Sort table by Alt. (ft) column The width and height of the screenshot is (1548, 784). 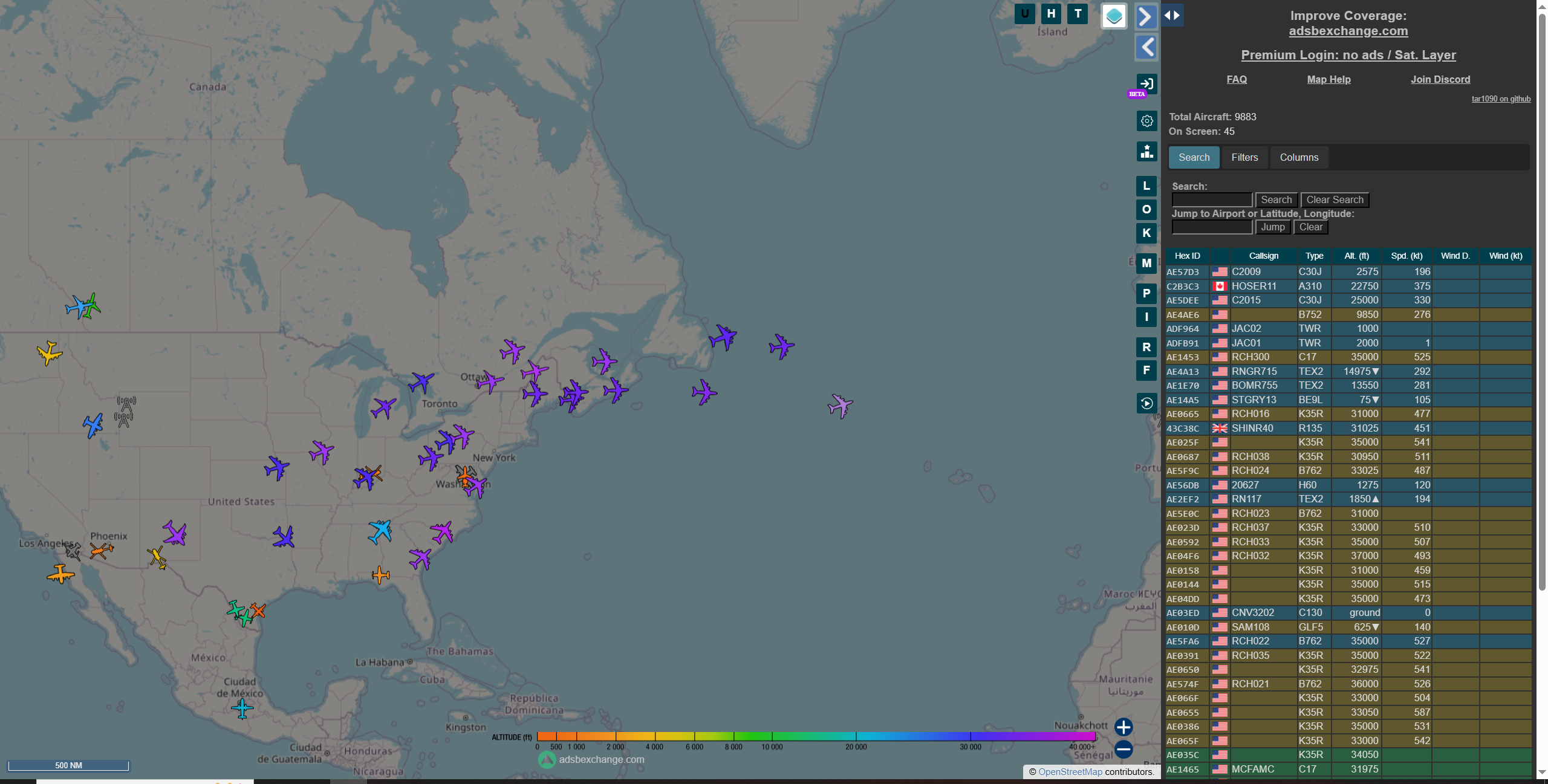tap(1356, 256)
